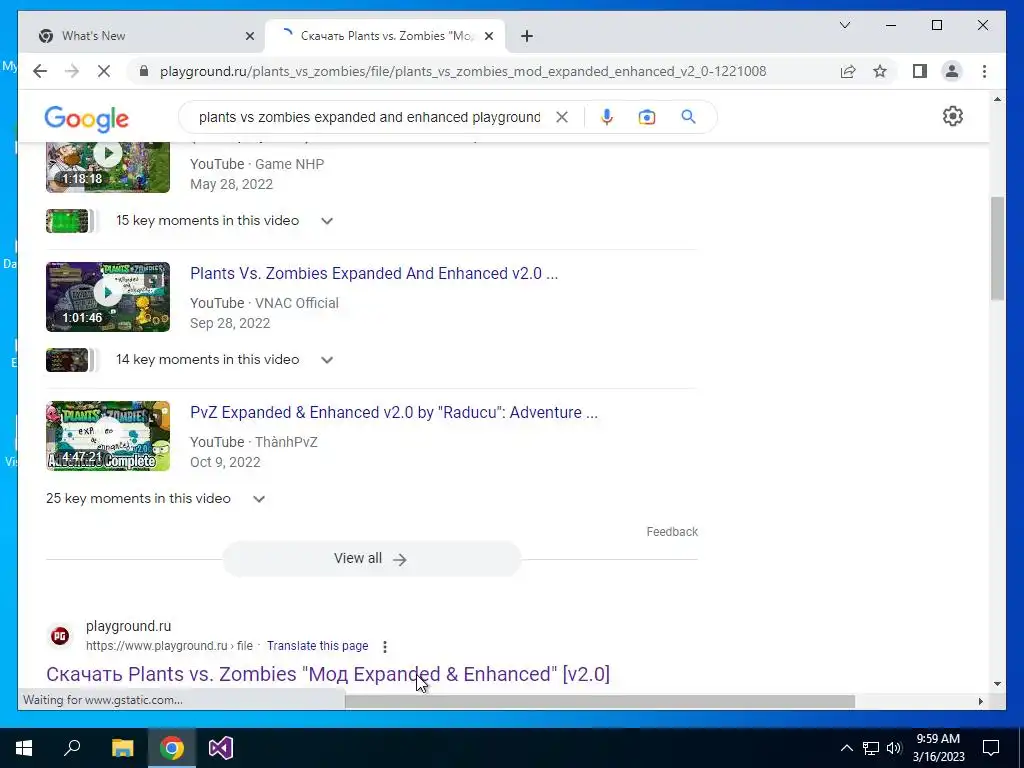Open the notification center icon

[x=991, y=748]
